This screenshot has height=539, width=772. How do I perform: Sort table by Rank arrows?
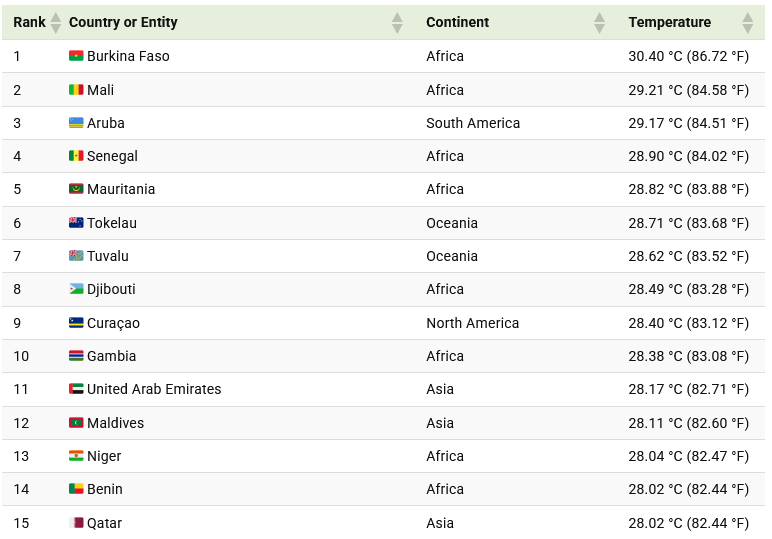[x=55, y=22]
